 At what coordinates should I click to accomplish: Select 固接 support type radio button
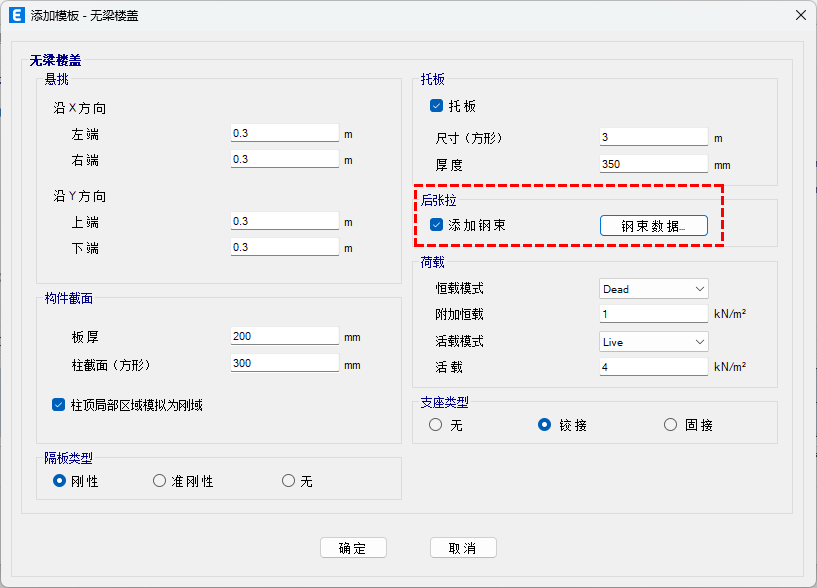point(671,425)
